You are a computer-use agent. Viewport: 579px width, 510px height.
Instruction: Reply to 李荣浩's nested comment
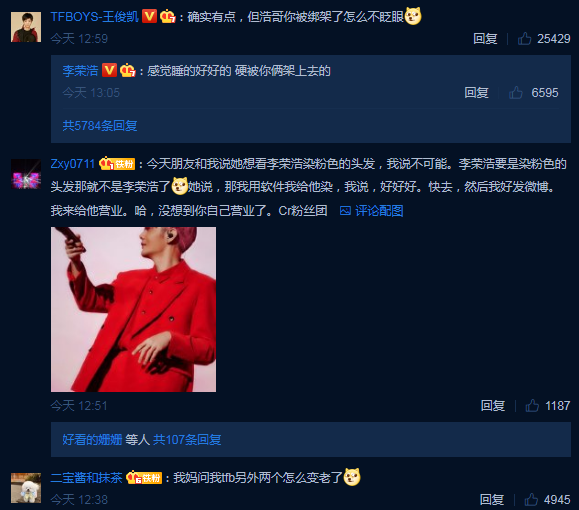(476, 93)
